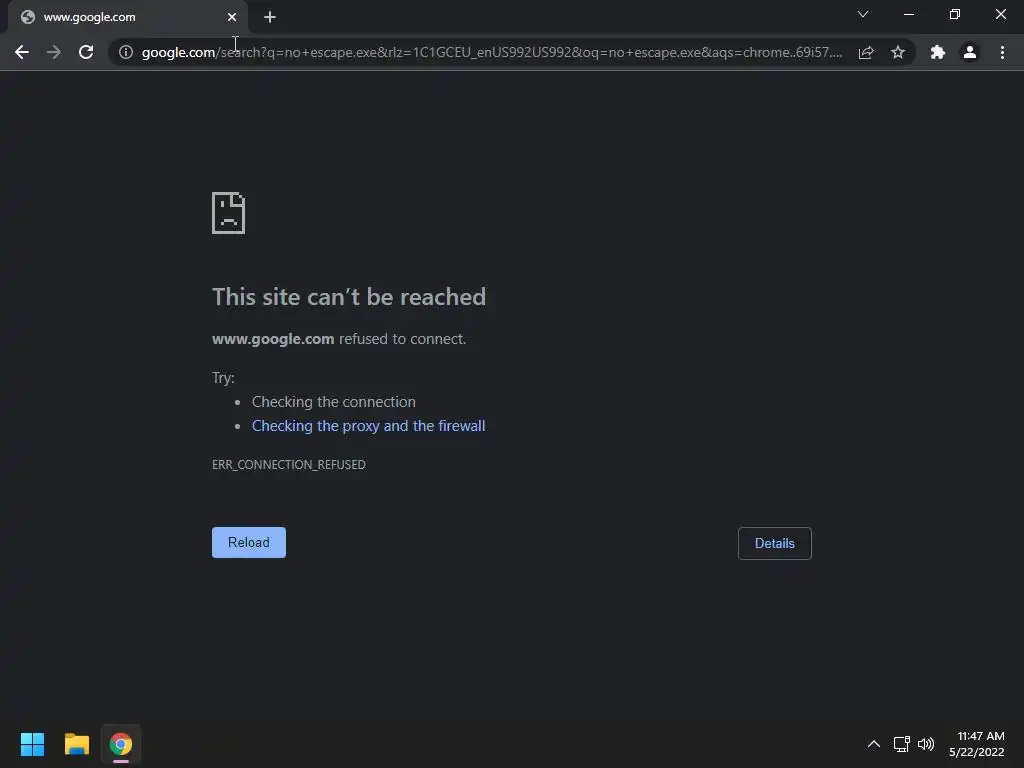Click Chrome icon in the taskbar

click(x=121, y=744)
